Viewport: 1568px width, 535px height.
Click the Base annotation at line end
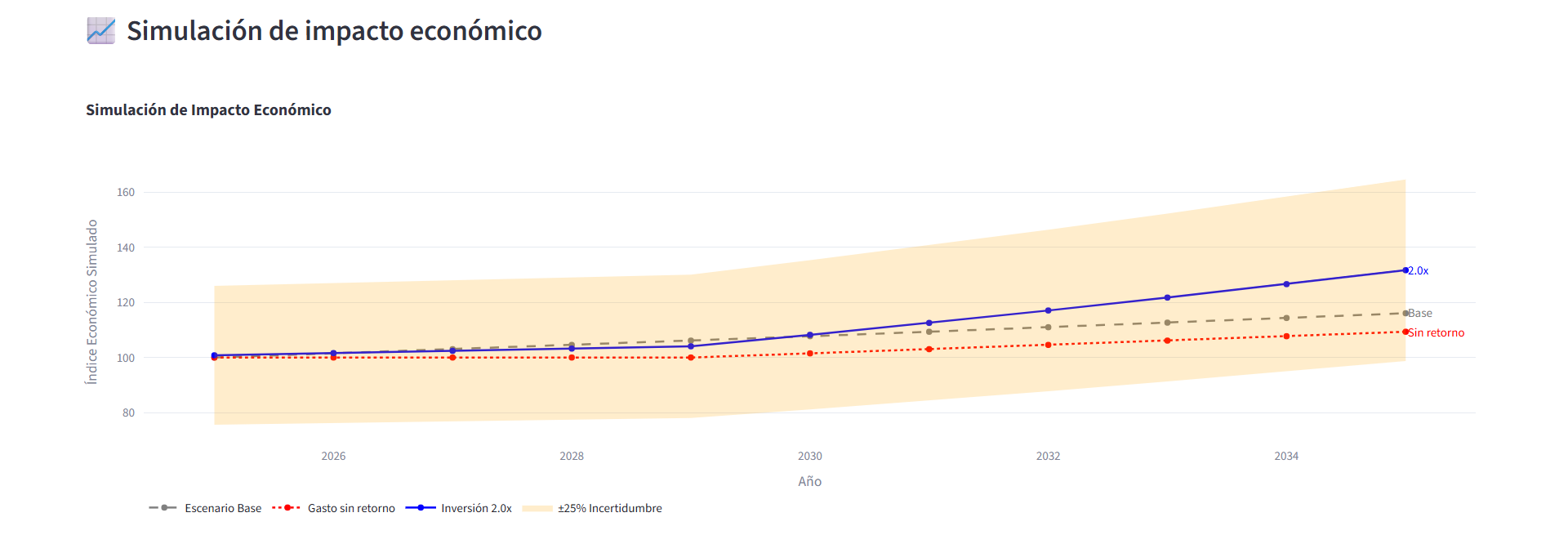[x=1420, y=314]
